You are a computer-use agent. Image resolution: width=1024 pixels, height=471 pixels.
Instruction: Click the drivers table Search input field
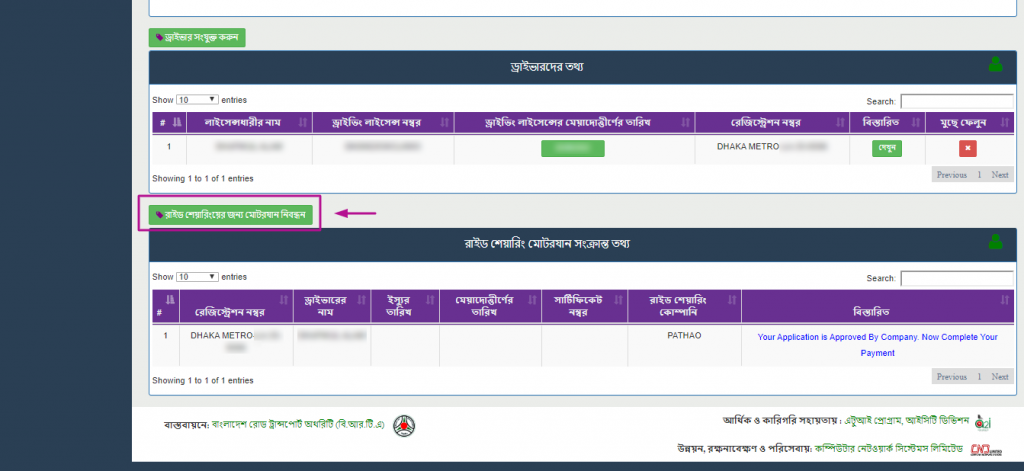(x=957, y=101)
